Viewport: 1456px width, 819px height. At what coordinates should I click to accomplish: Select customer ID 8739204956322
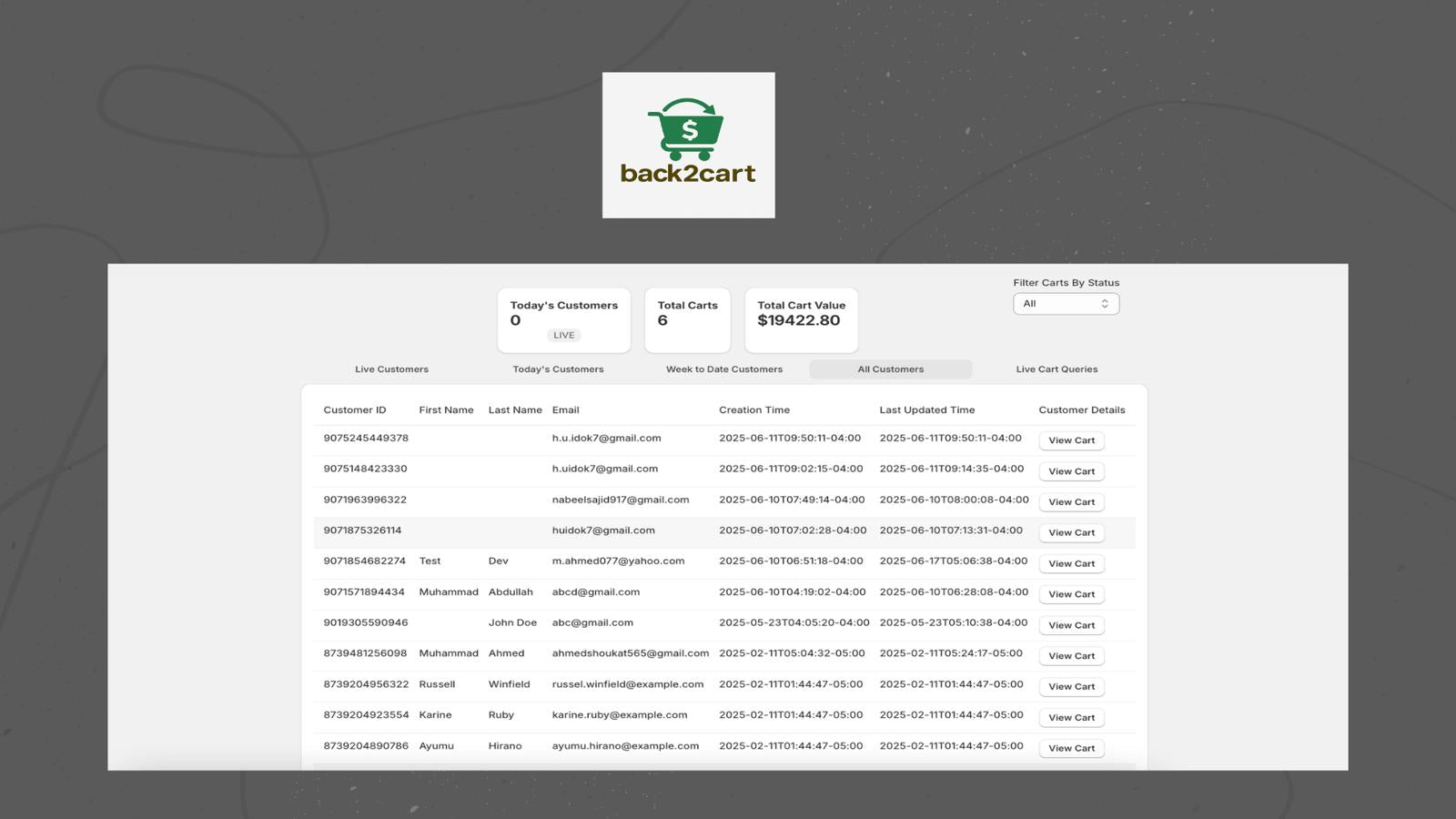click(x=366, y=684)
